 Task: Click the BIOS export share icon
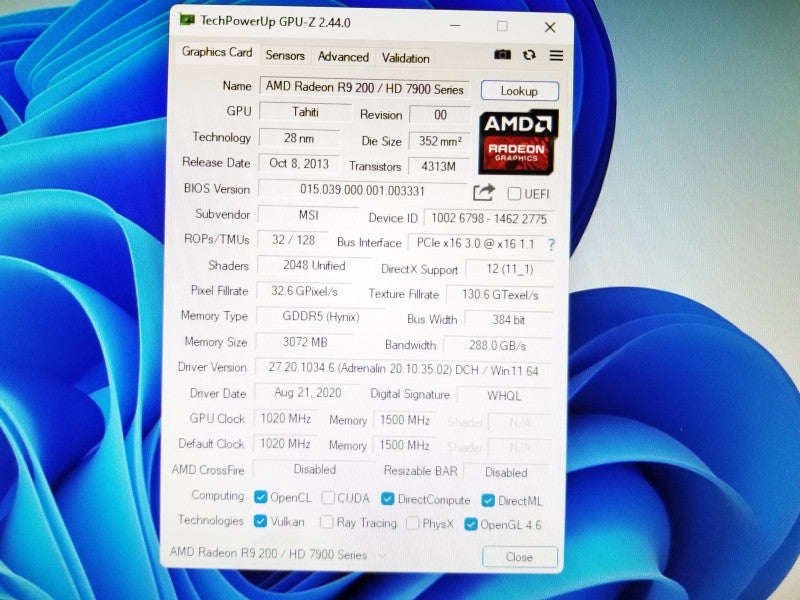[484, 192]
